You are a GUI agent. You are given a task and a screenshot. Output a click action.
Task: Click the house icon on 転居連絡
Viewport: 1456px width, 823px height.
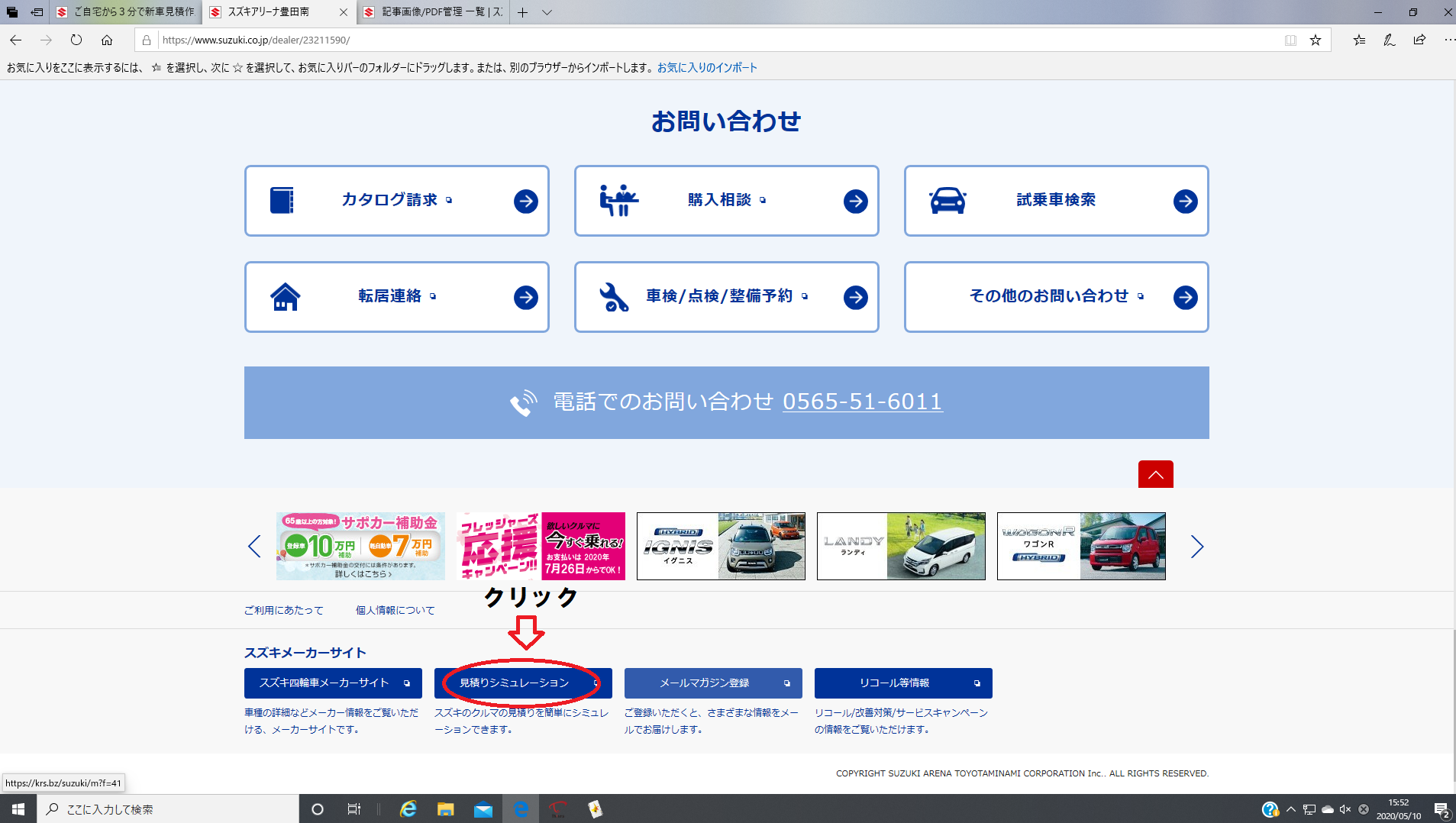[285, 296]
